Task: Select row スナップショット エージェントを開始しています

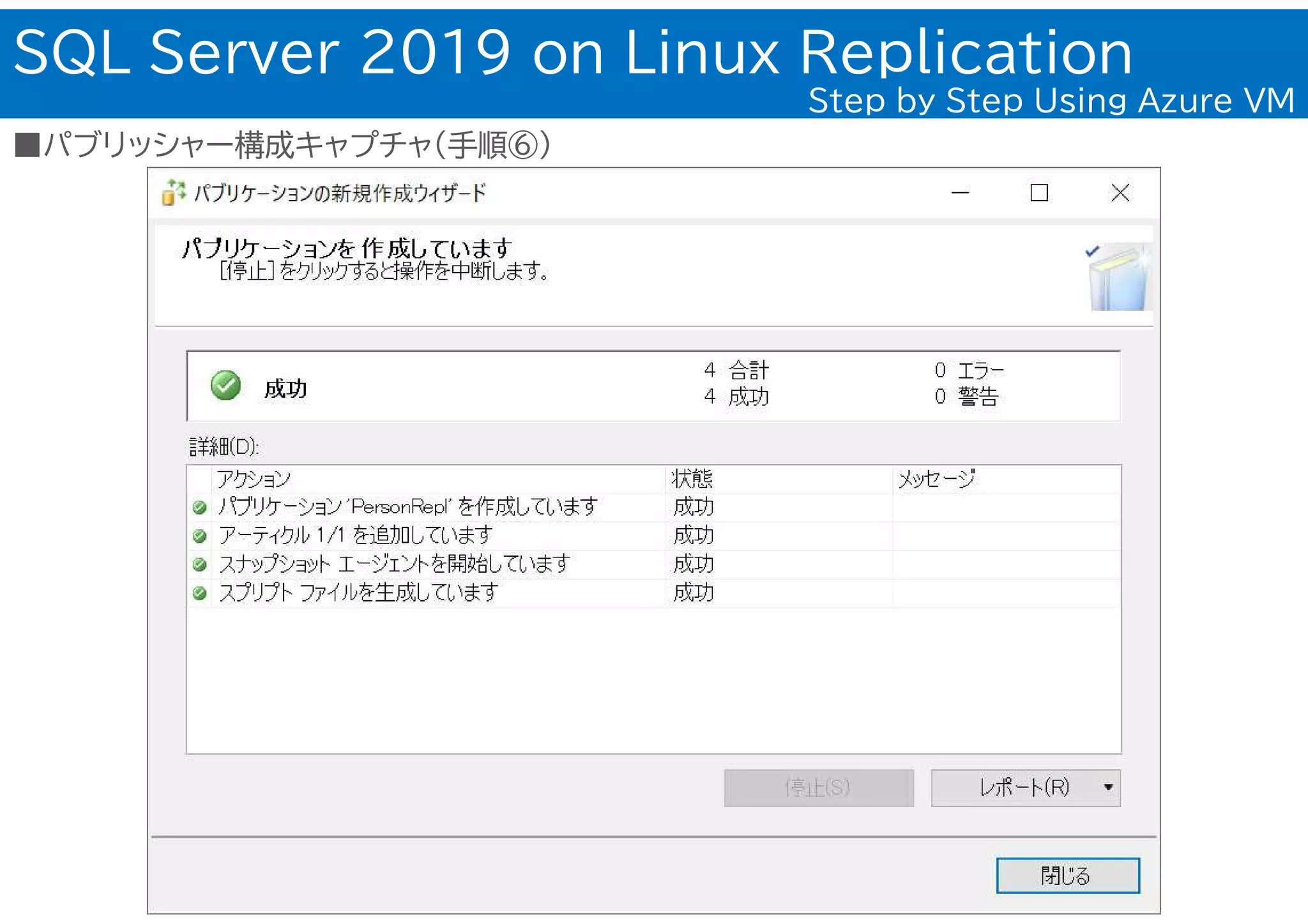Action: click(x=654, y=564)
